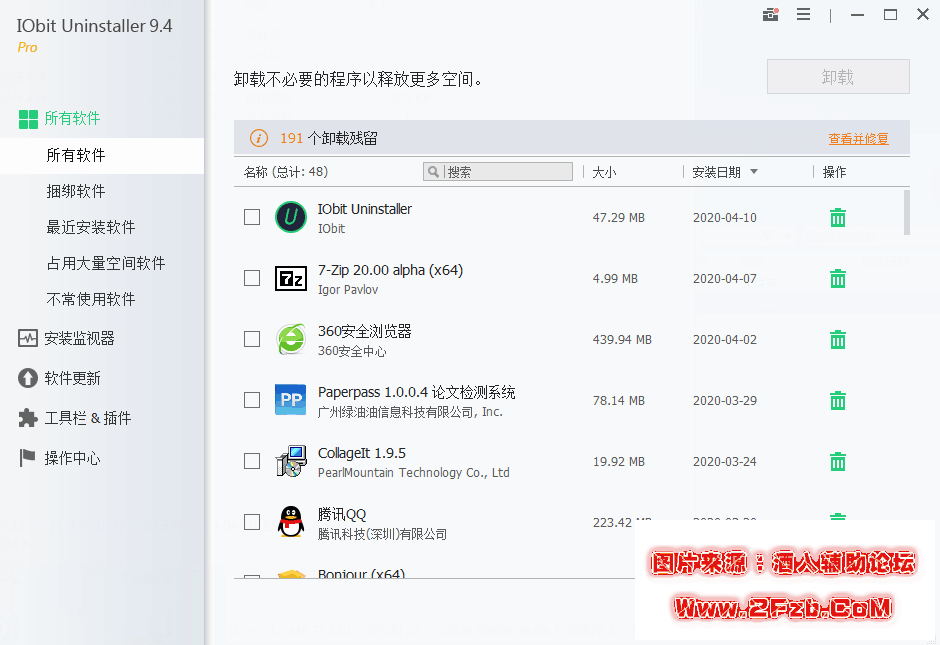Screen dimensions: 940x645
Task: Click the 查看并修复 link
Action: (x=858, y=139)
